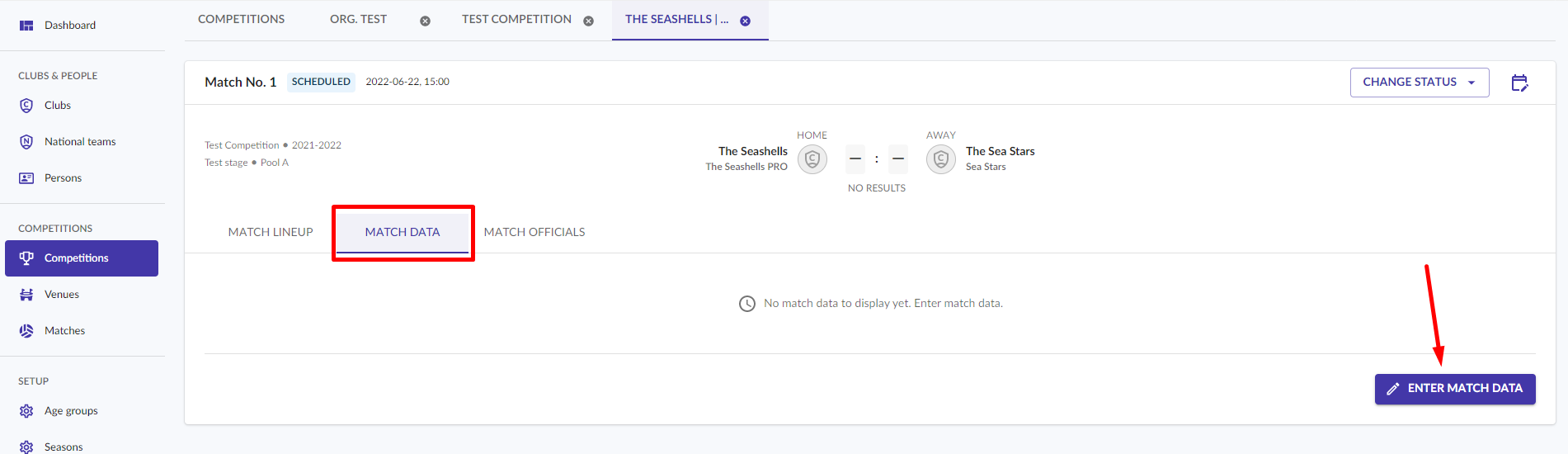Click The Sea Stars away team crest

(941, 158)
